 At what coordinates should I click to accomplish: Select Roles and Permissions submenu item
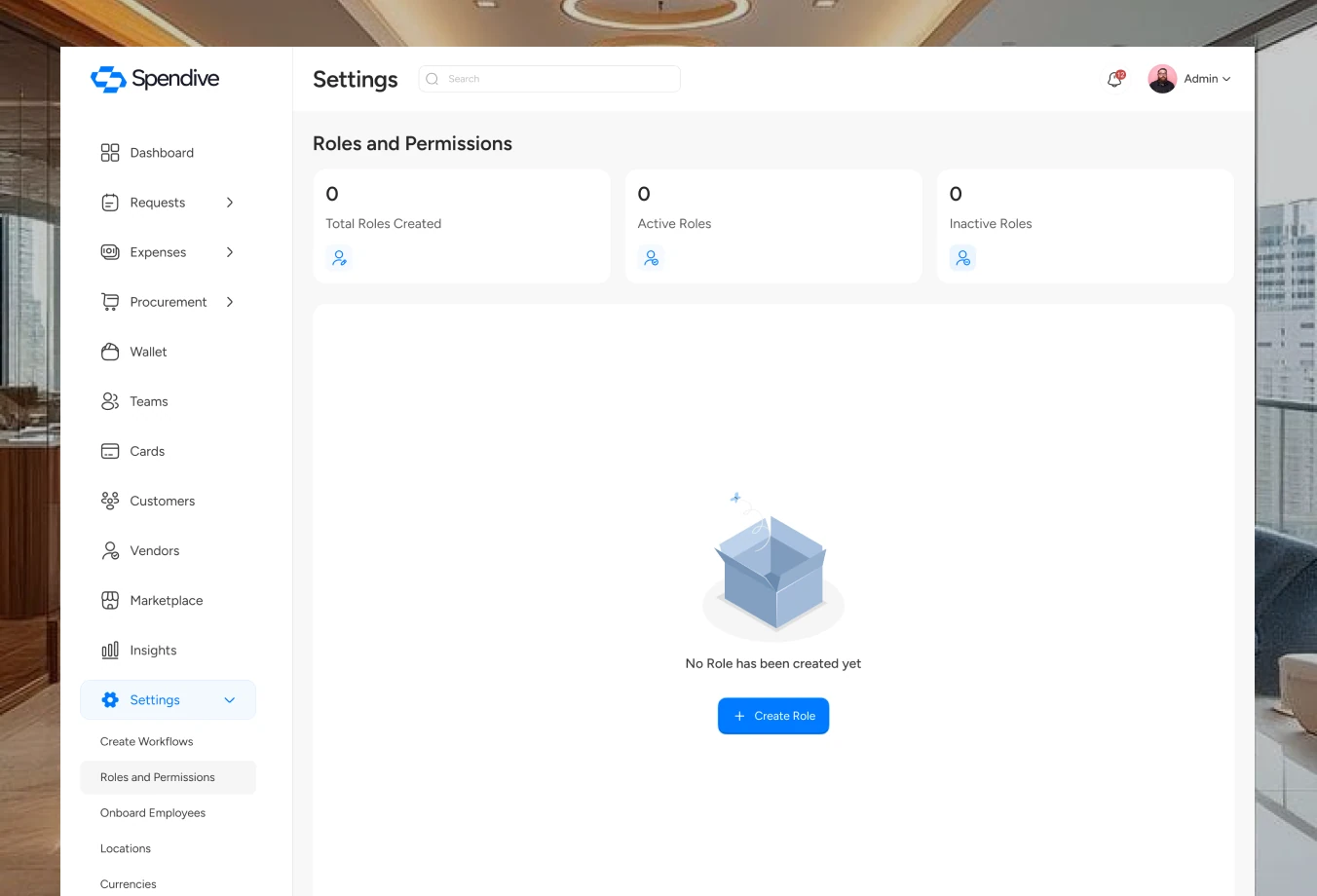(169, 777)
